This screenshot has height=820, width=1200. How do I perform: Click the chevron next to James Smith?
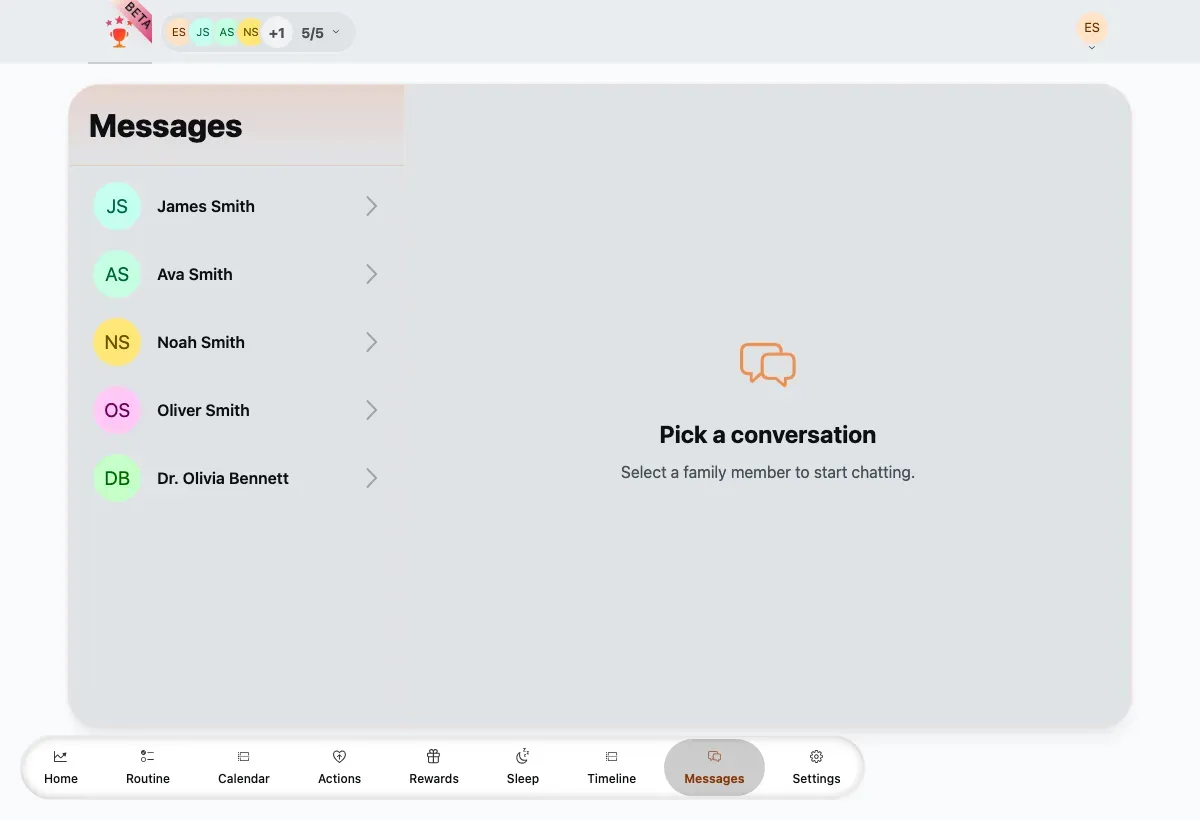click(371, 206)
